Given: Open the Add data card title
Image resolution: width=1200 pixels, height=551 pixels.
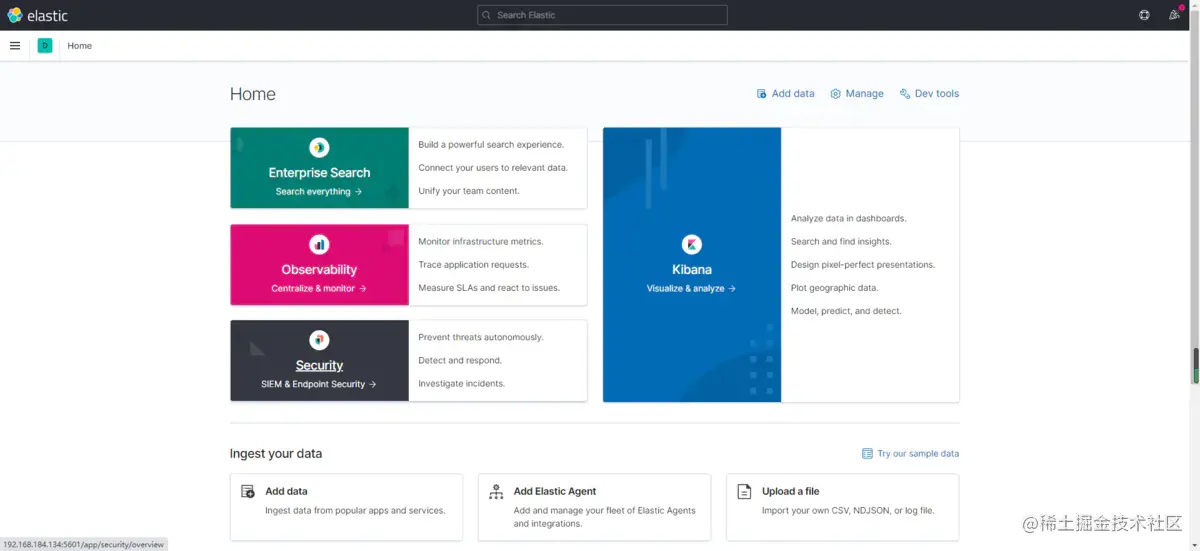Looking at the screenshot, I should (286, 492).
